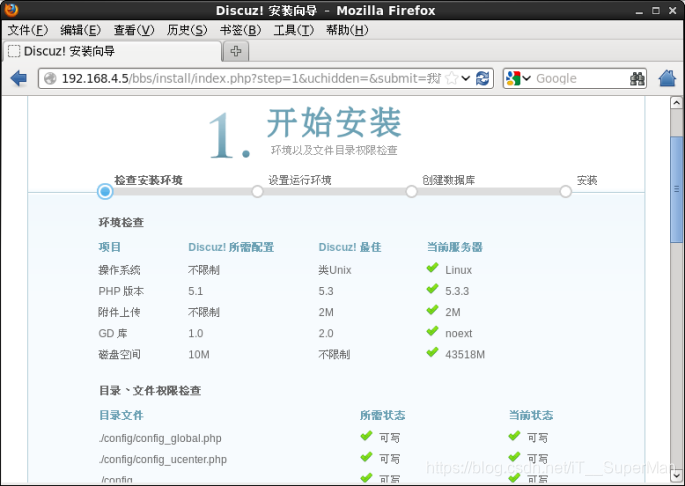Image resolution: width=685 pixels, height=486 pixels.
Task: Click the GD 库 row label
Action: [x=113, y=333]
